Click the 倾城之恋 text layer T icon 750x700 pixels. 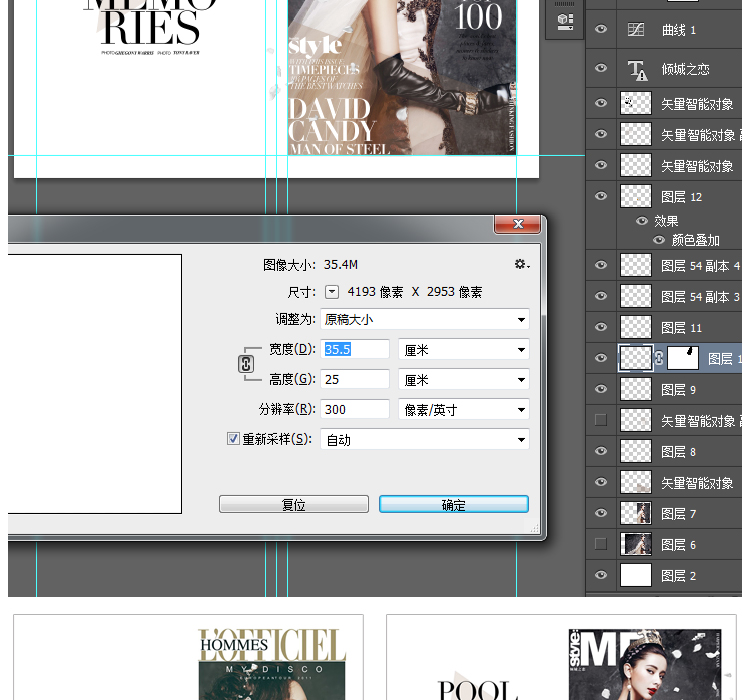[636, 69]
